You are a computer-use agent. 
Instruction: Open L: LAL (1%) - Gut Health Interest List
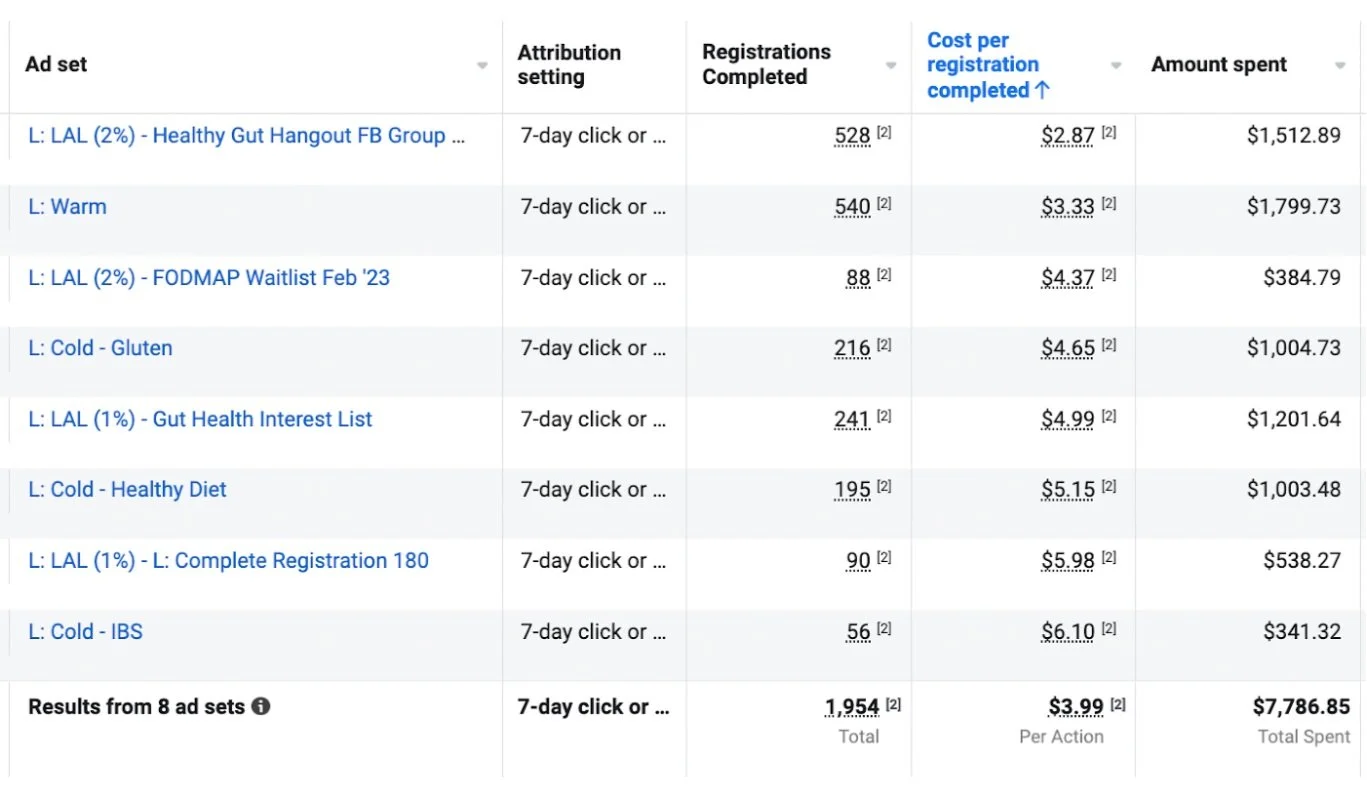click(x=200, y=419)
